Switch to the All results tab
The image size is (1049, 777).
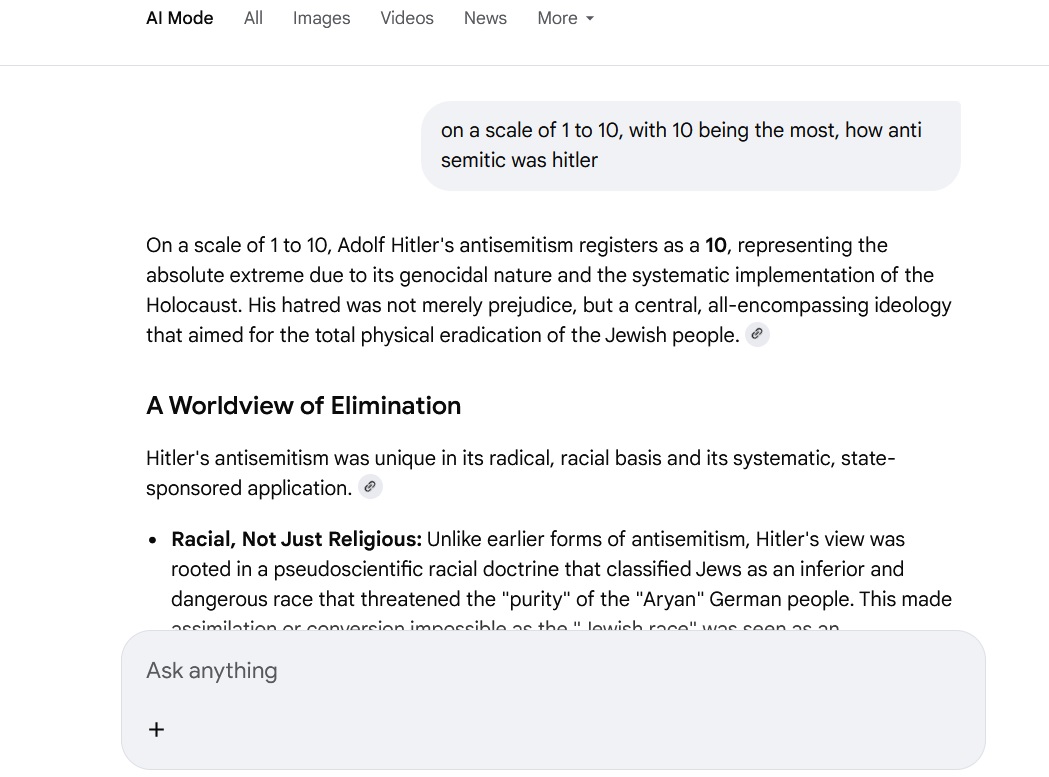tap(253, 18)
